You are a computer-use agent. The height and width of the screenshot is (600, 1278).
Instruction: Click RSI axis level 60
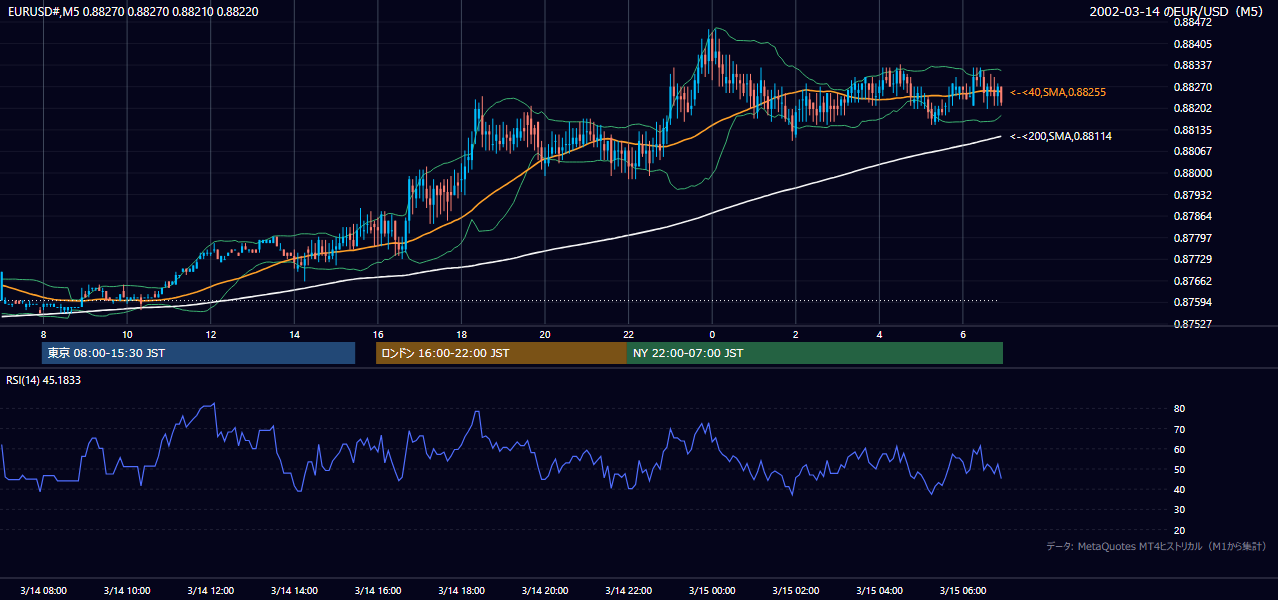tap(1180, 449)
